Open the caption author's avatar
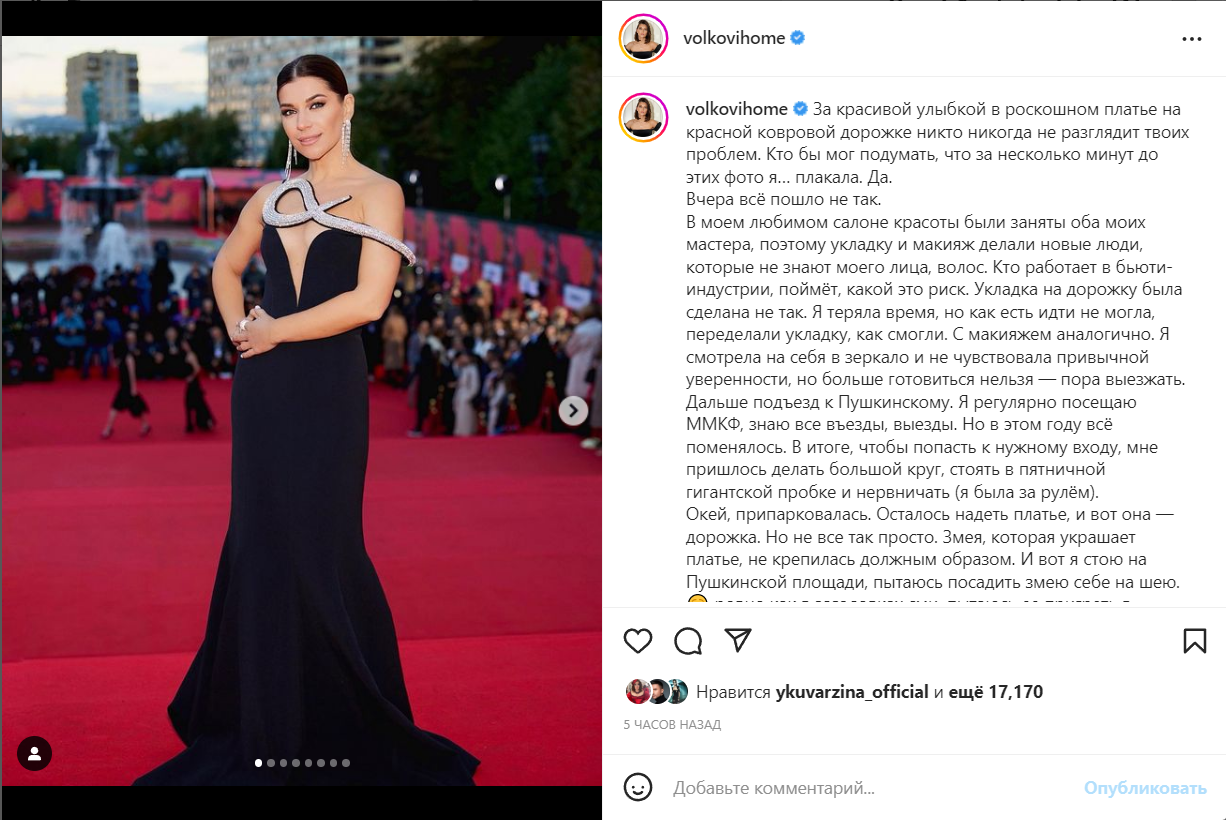This screenshot has width=1226, height=820. pyautogui.click(x=643, y=118)
